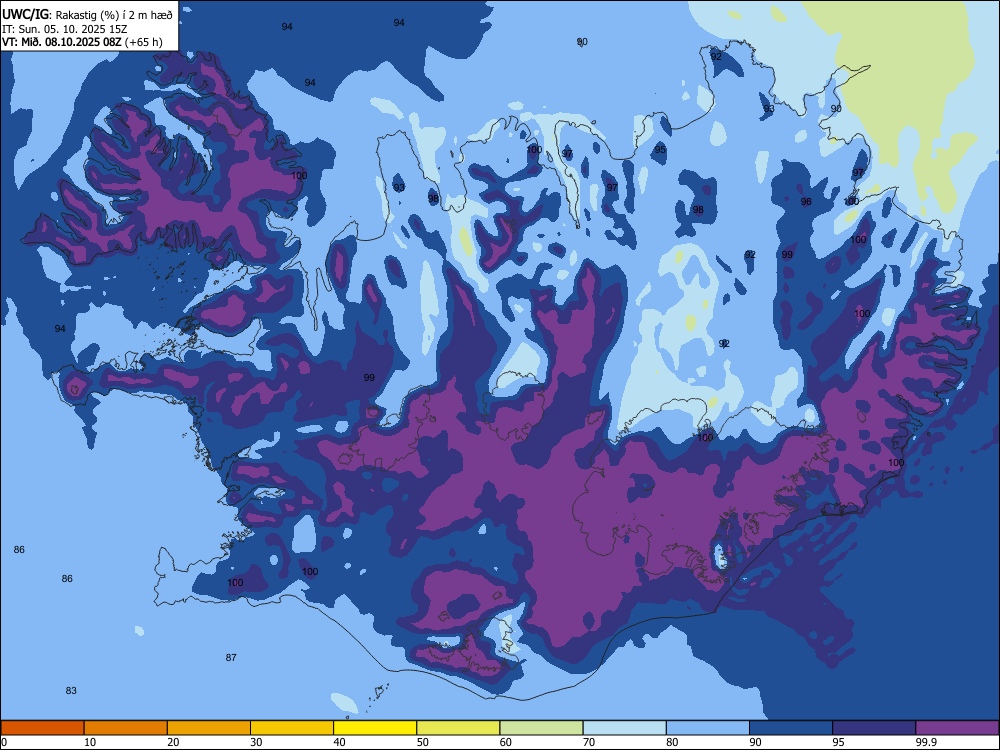Pick the light orange 20–30 legend swatch

pos(209,728)
